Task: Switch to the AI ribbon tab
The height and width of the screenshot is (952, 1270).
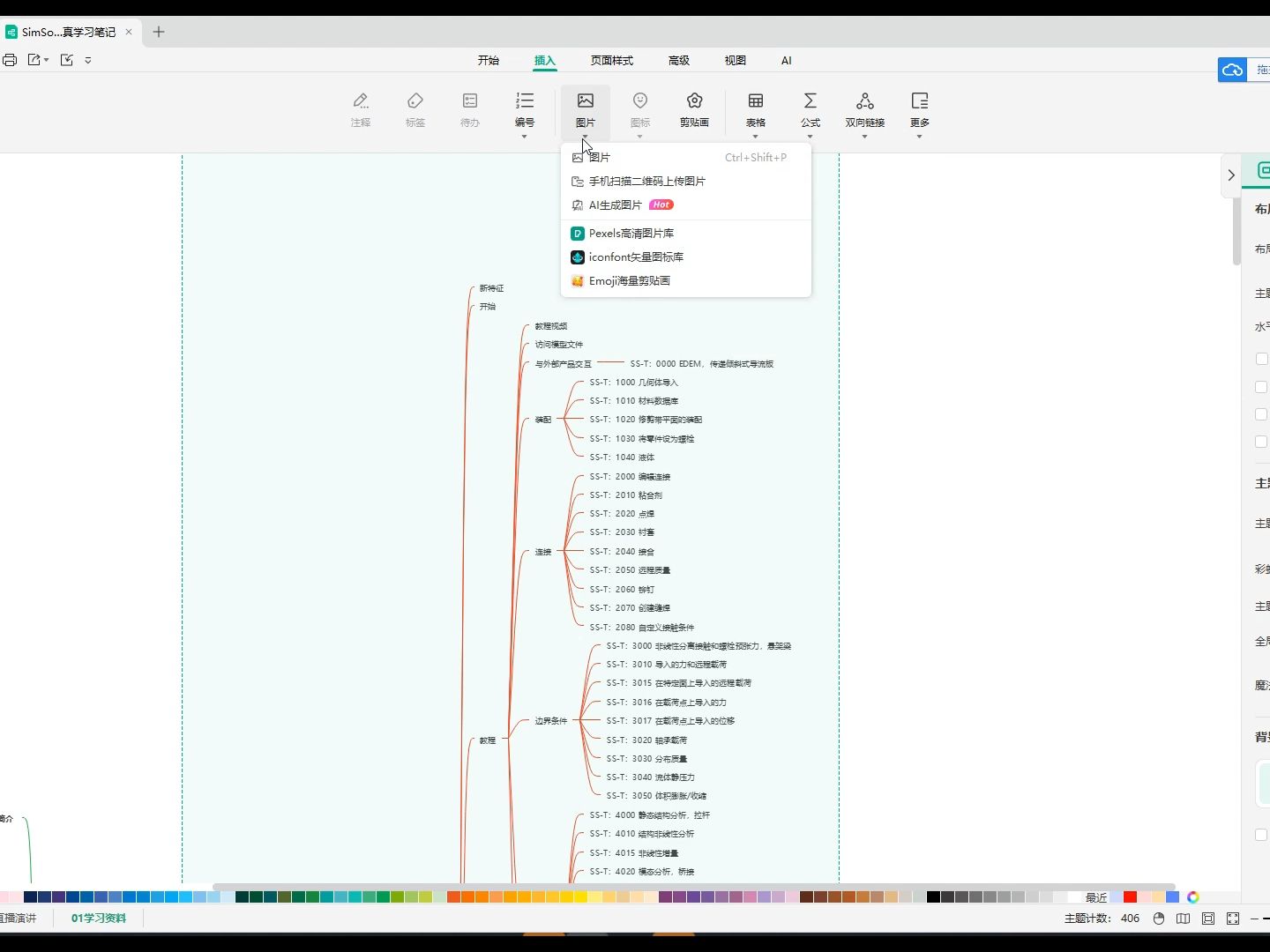Action: tap(787, 61)
